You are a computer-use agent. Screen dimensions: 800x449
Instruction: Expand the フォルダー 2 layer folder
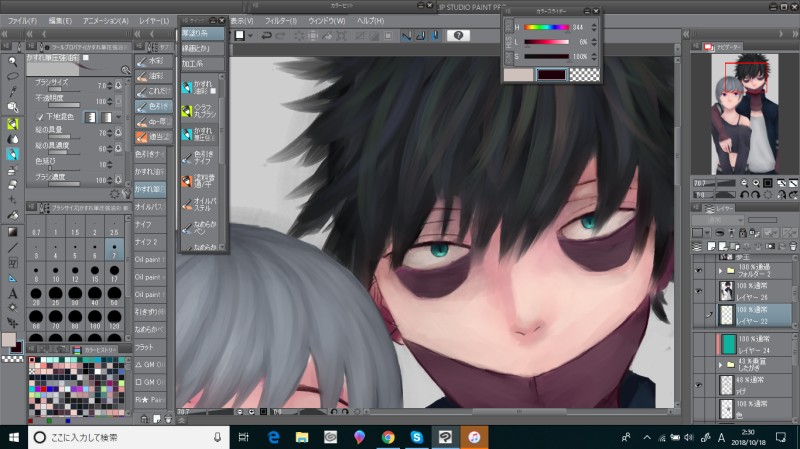click(720, 270)
